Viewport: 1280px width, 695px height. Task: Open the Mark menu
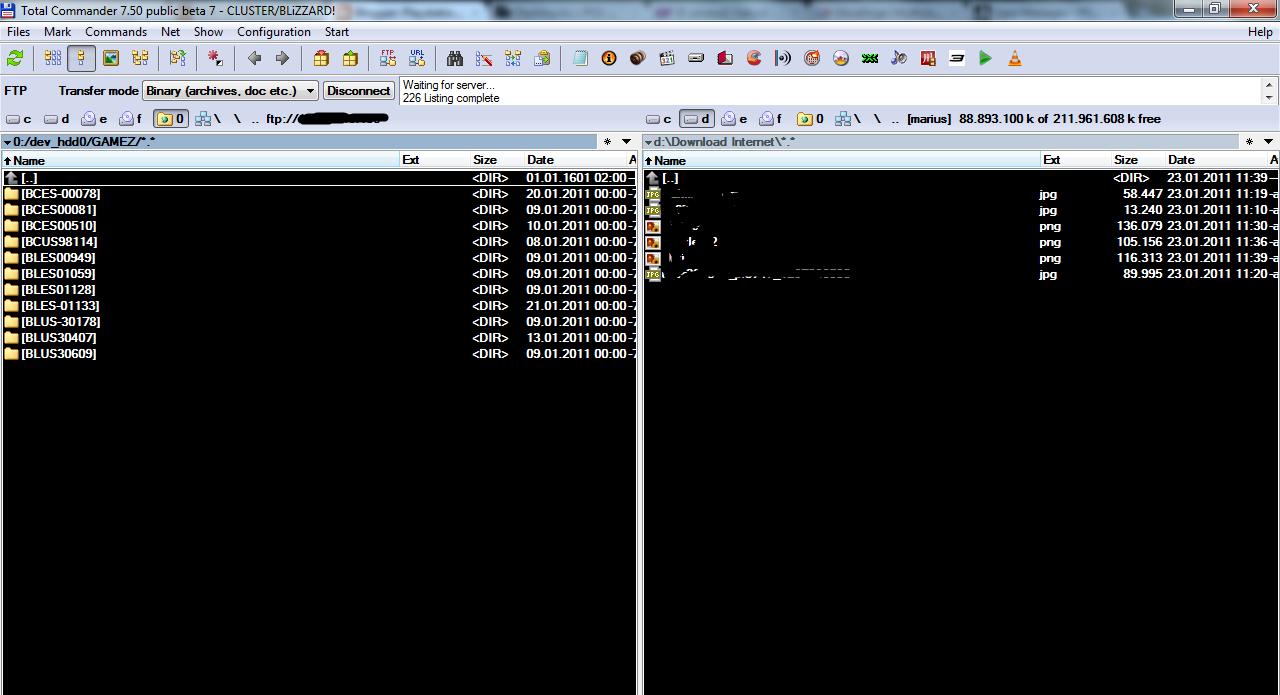click(x=57, y=32)
